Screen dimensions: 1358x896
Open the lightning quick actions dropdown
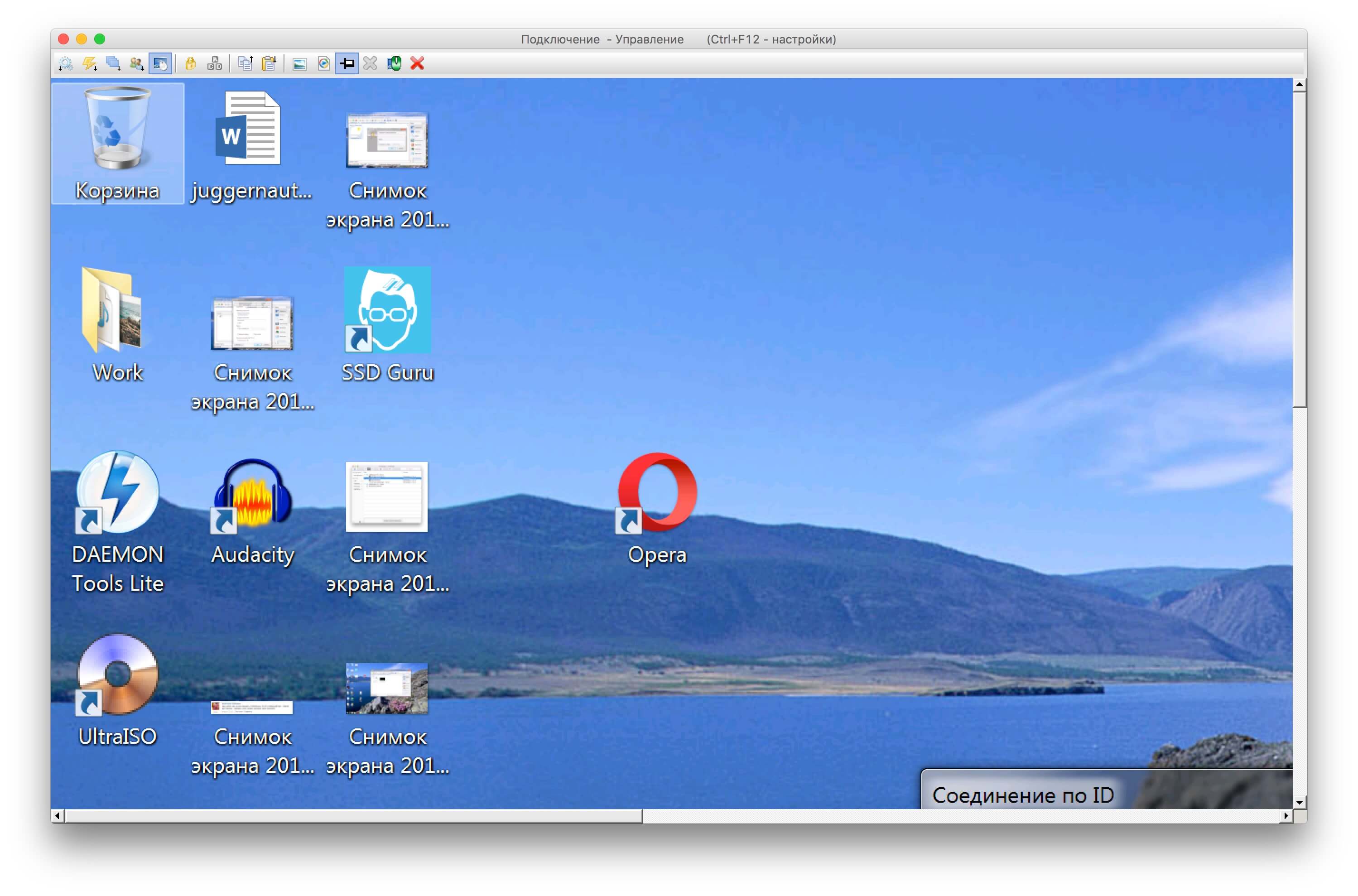tap(90, 63)
